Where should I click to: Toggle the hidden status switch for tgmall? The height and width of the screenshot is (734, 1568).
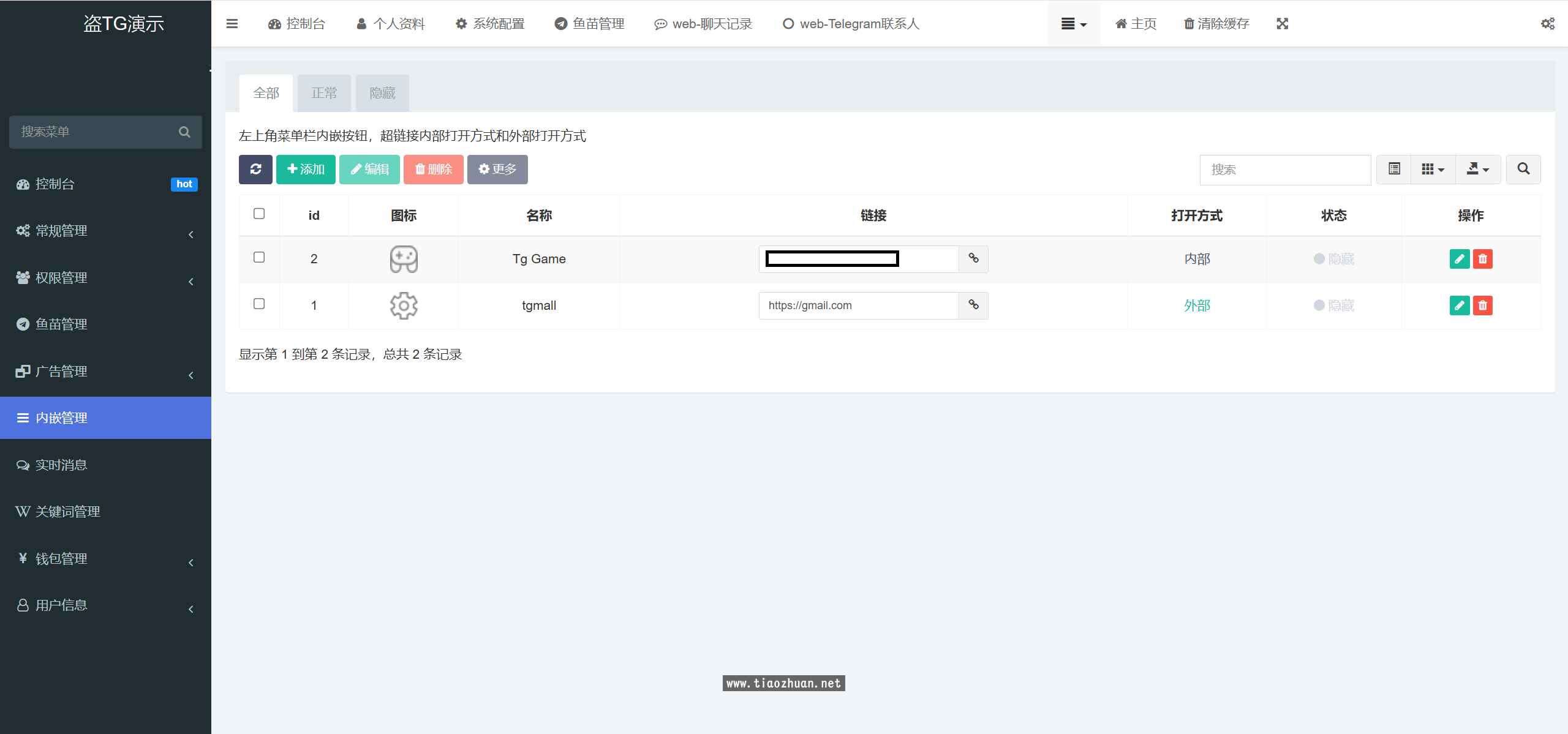(1333, 305)
